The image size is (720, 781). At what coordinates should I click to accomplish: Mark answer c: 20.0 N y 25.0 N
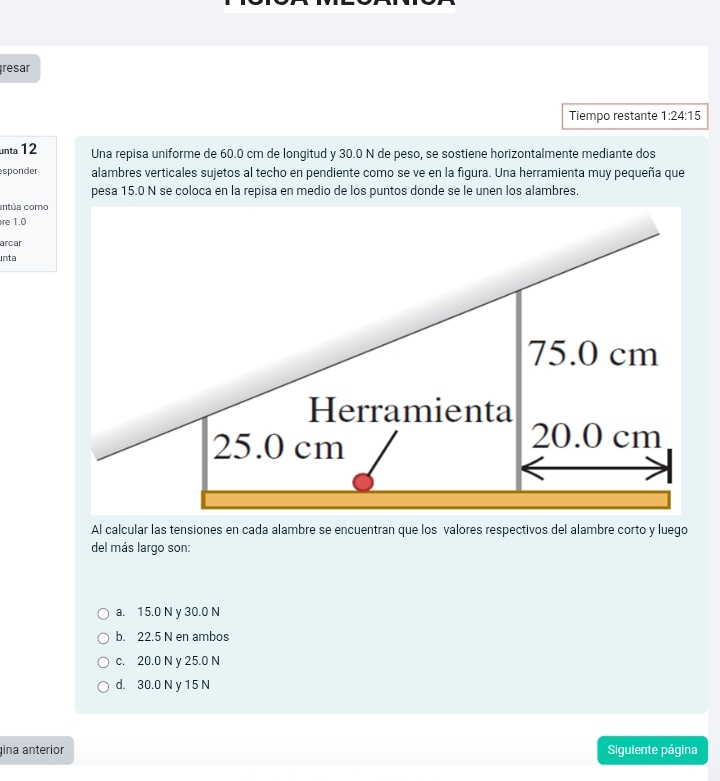103,661
